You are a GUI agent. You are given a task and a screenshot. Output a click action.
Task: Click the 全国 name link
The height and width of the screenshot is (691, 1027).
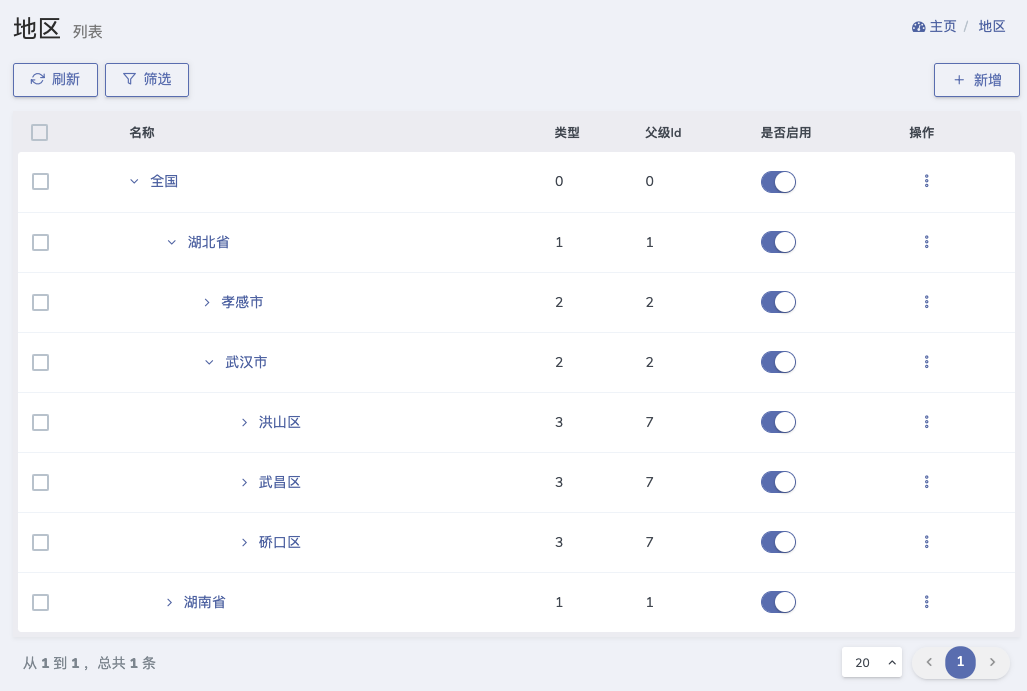click(x=164, y=181)
